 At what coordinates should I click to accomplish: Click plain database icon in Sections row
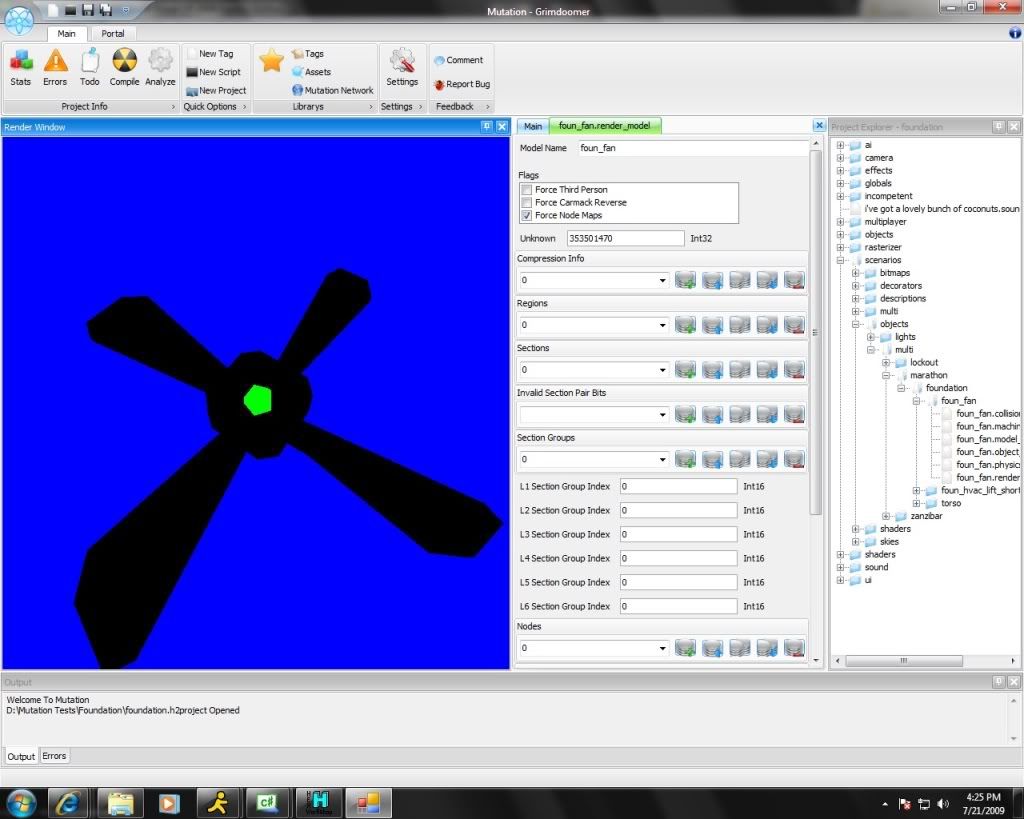point(739,370)
